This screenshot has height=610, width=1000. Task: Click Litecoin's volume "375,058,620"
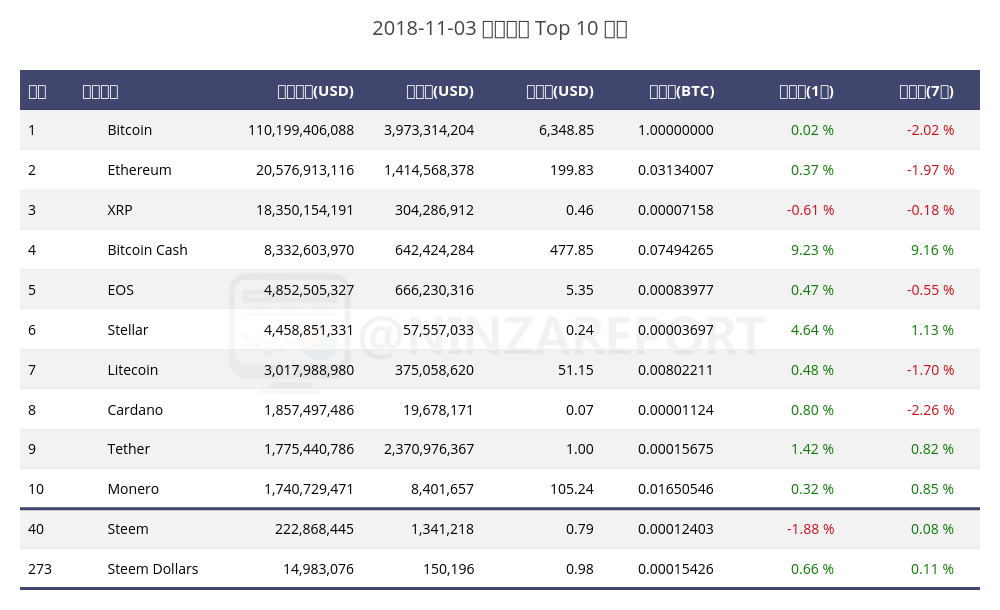click(x=434, y=370)
